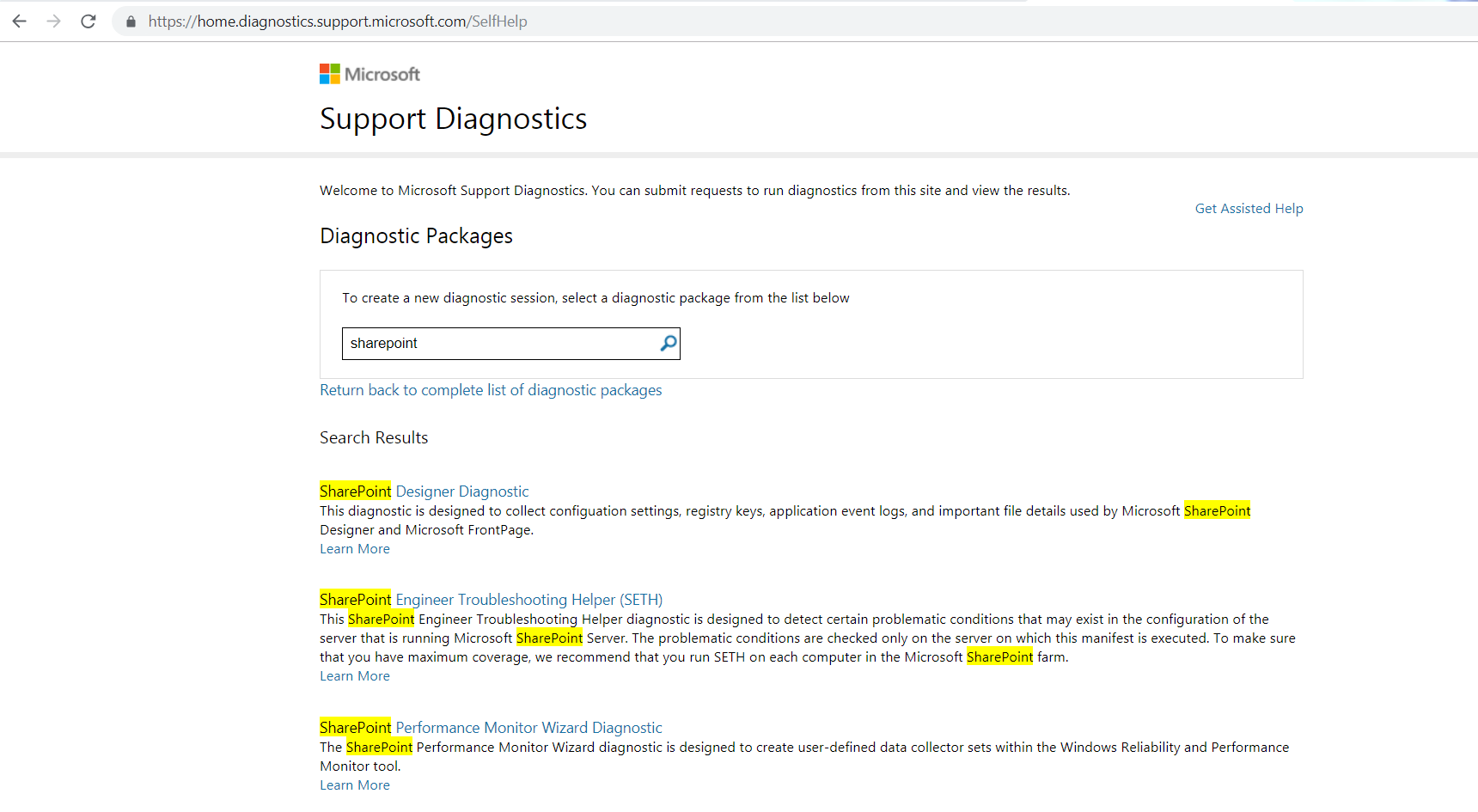Click the Search Results heading
Image resolution: width=1478 pixels, height=812 pixels.
pyautogui.click(x=374, y=437)
